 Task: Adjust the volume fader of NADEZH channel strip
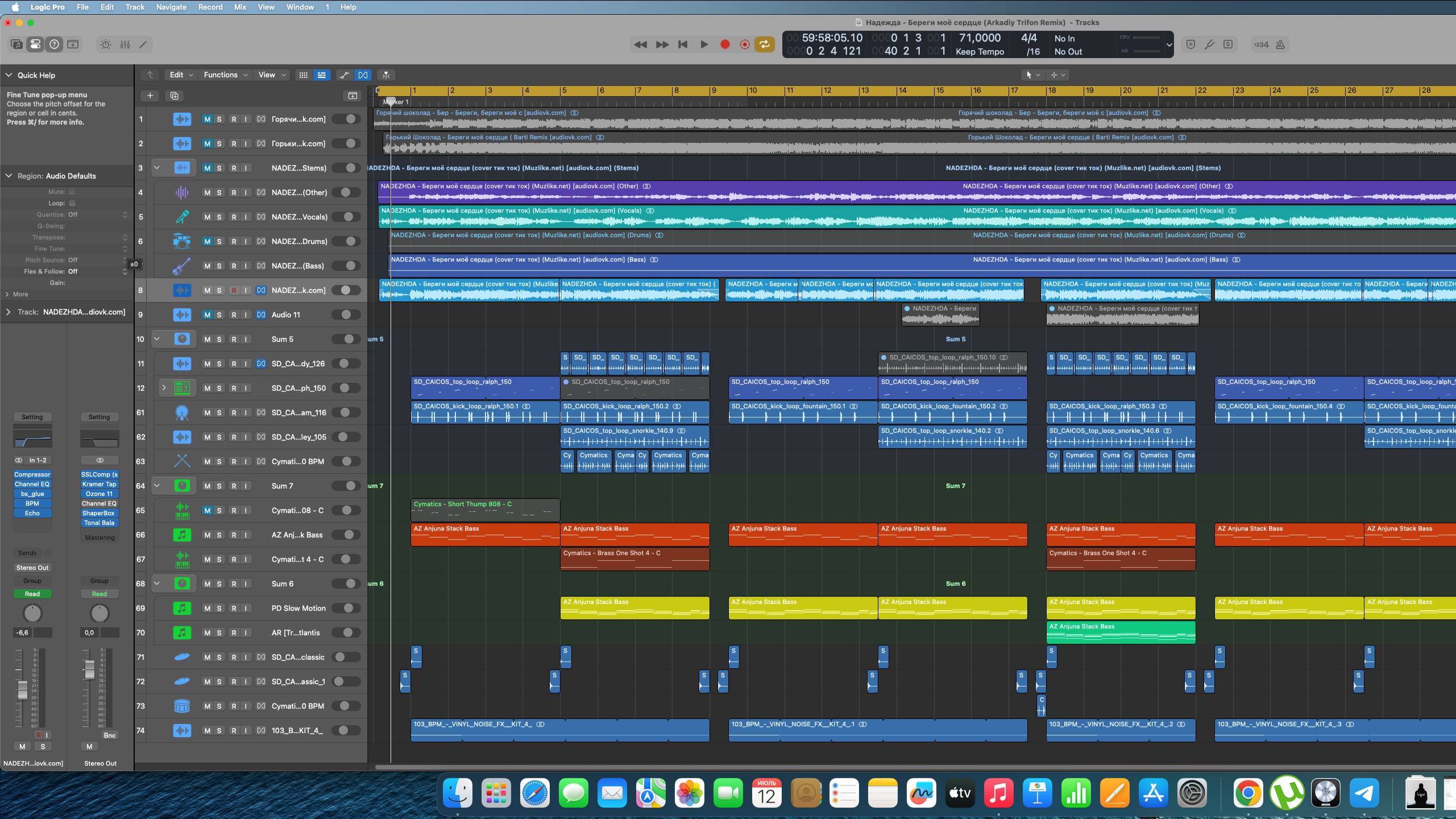pos(22,689)
